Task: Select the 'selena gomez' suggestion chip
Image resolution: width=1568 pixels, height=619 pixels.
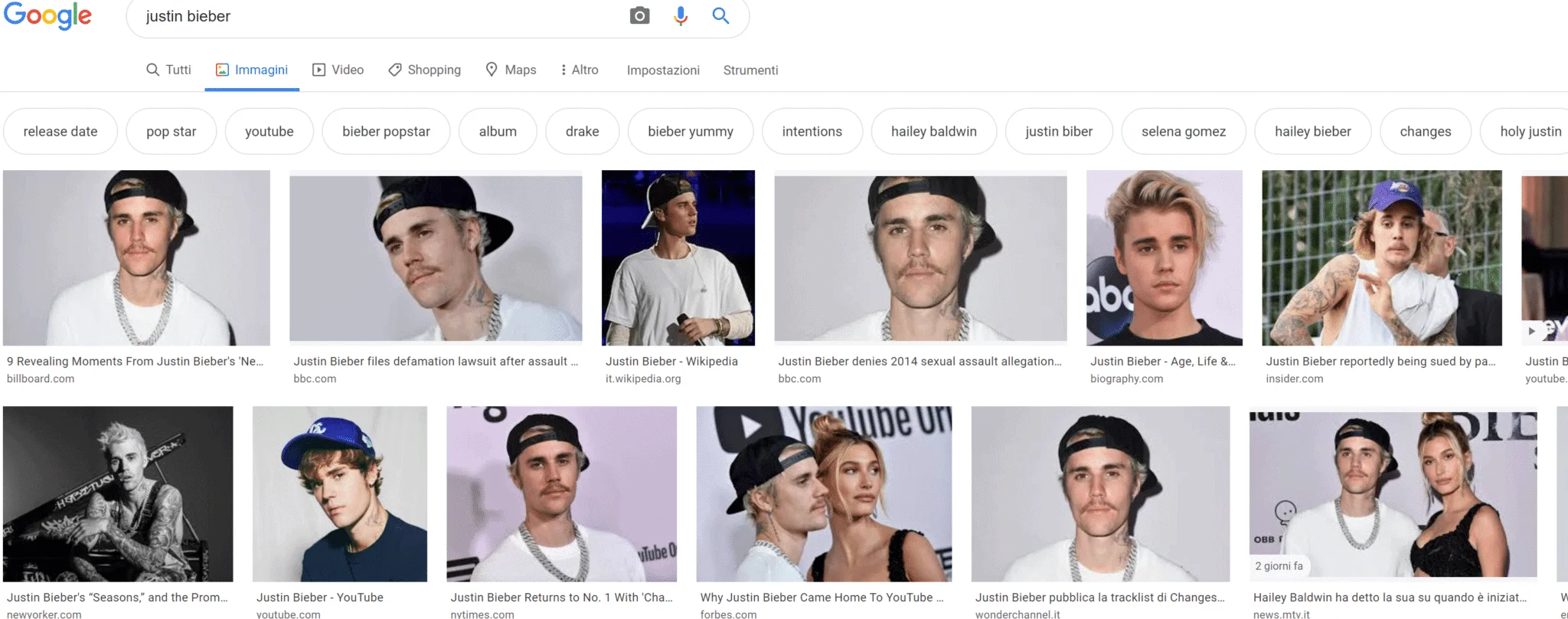Action: [x=1183, y=132]
